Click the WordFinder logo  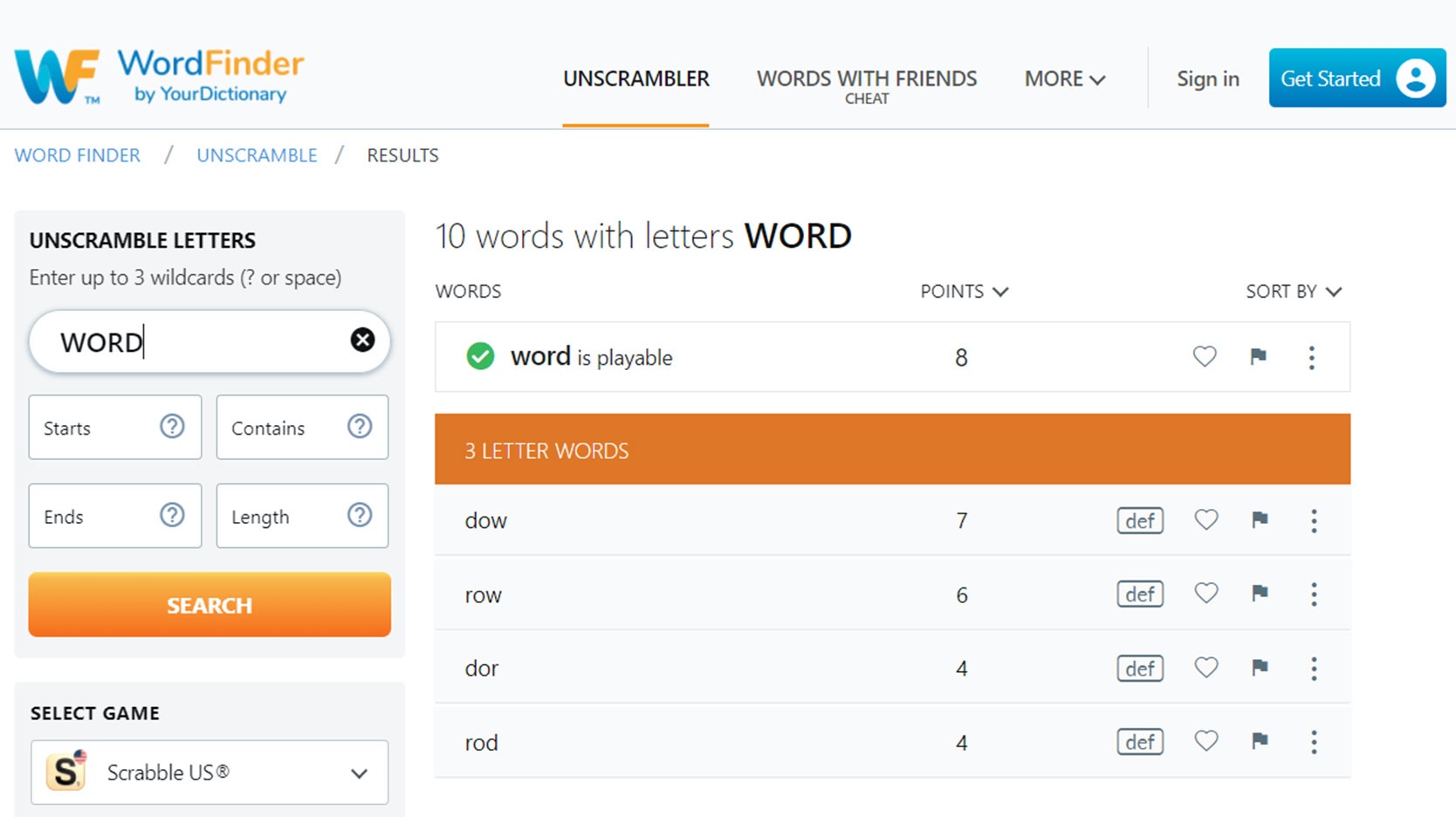coord(159,77)
